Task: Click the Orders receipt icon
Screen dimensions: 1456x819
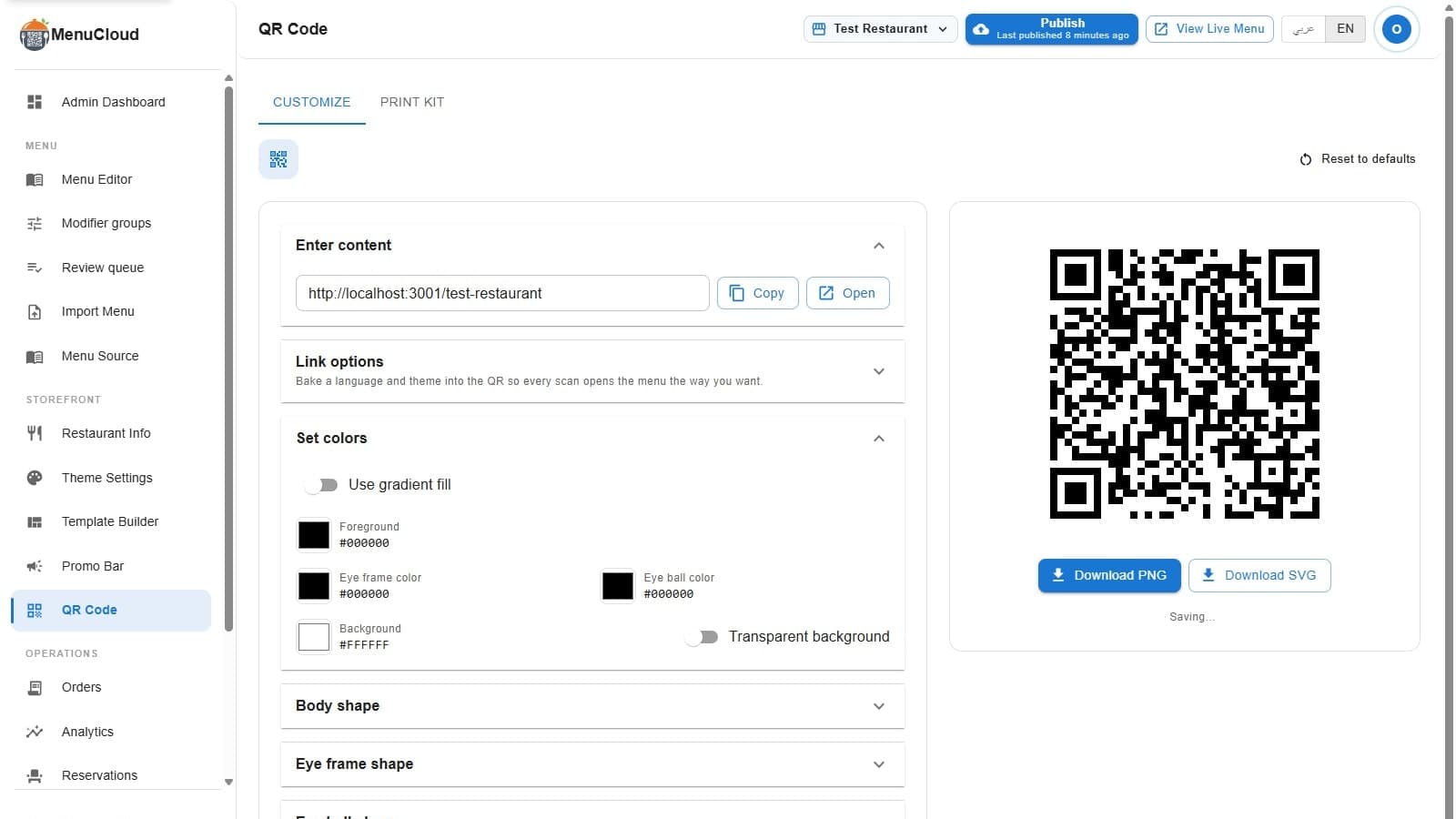Action: coord(35,688)
